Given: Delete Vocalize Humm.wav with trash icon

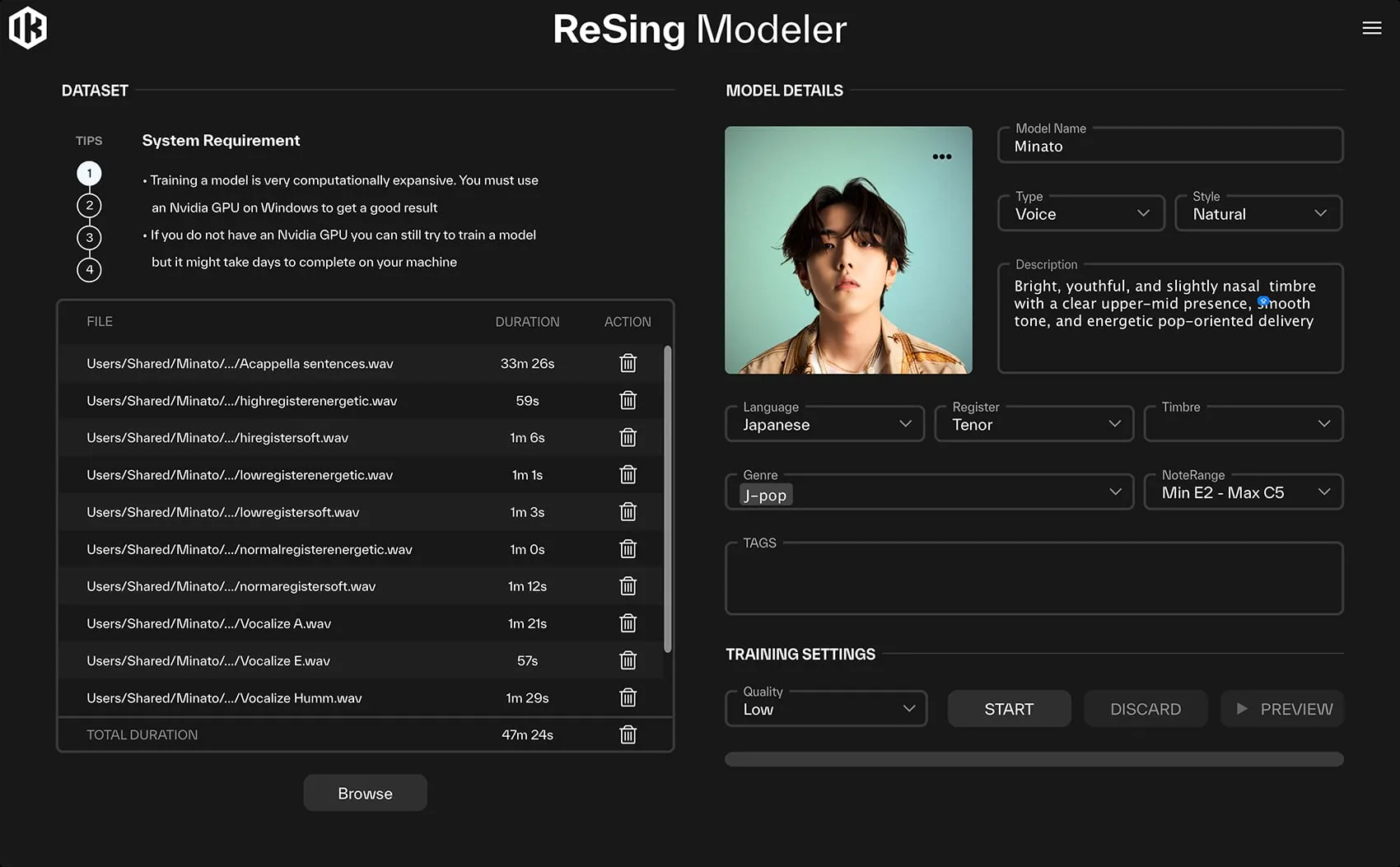Looking at the screenshot, I should [x=628, y=697].
